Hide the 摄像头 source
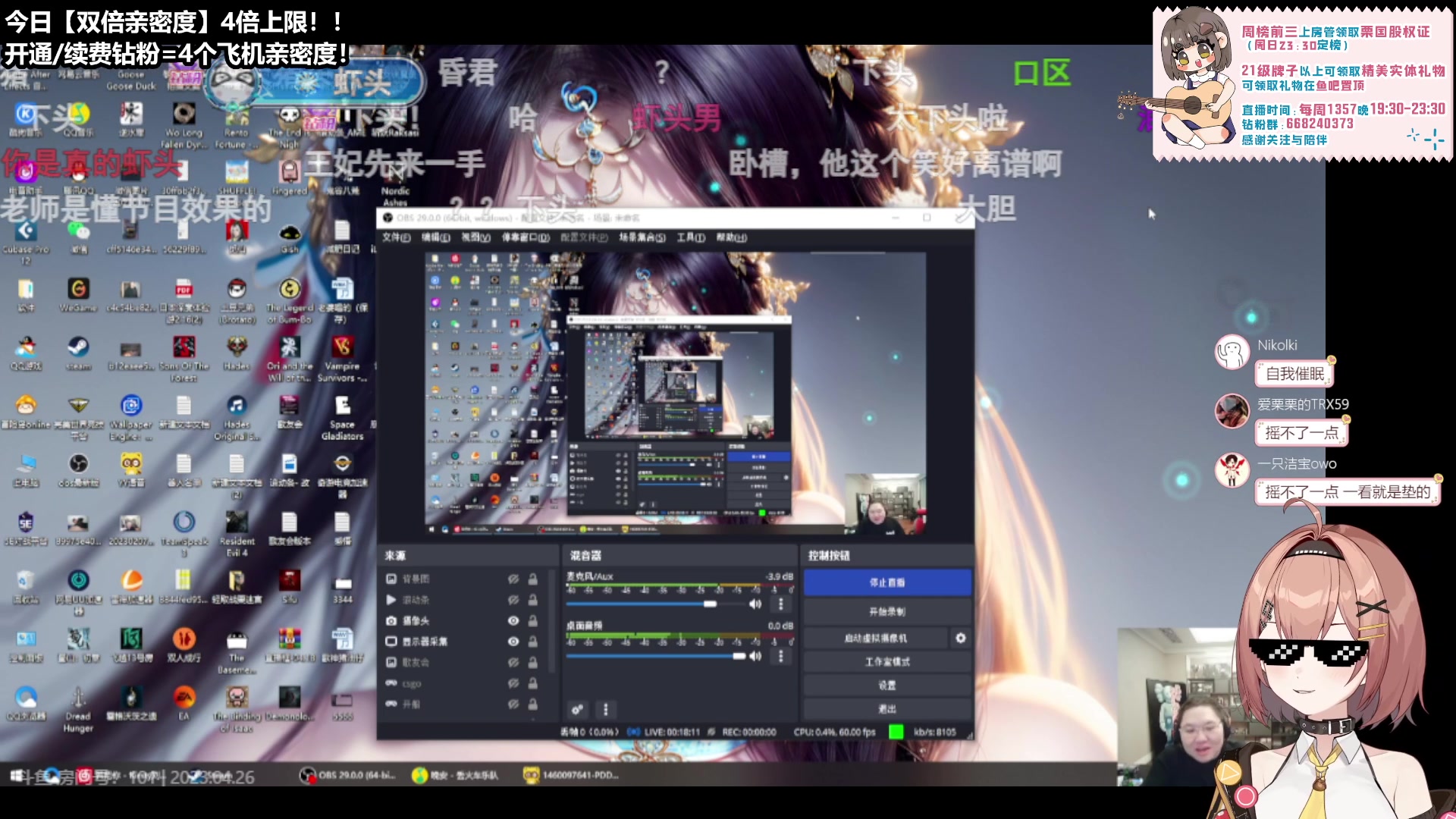 click(513, 620)
